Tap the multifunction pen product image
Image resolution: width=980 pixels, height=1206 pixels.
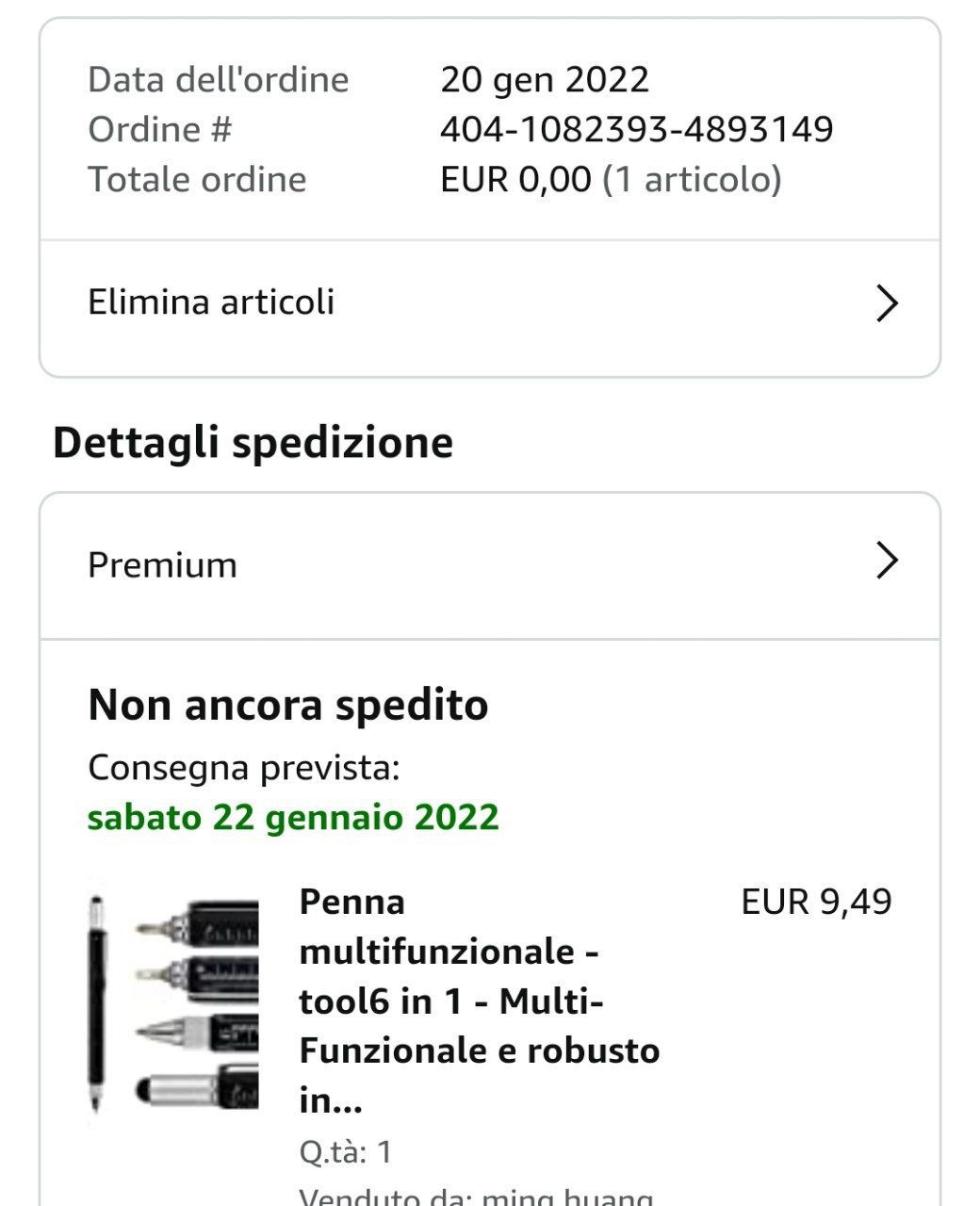(x=175, y=1002)
